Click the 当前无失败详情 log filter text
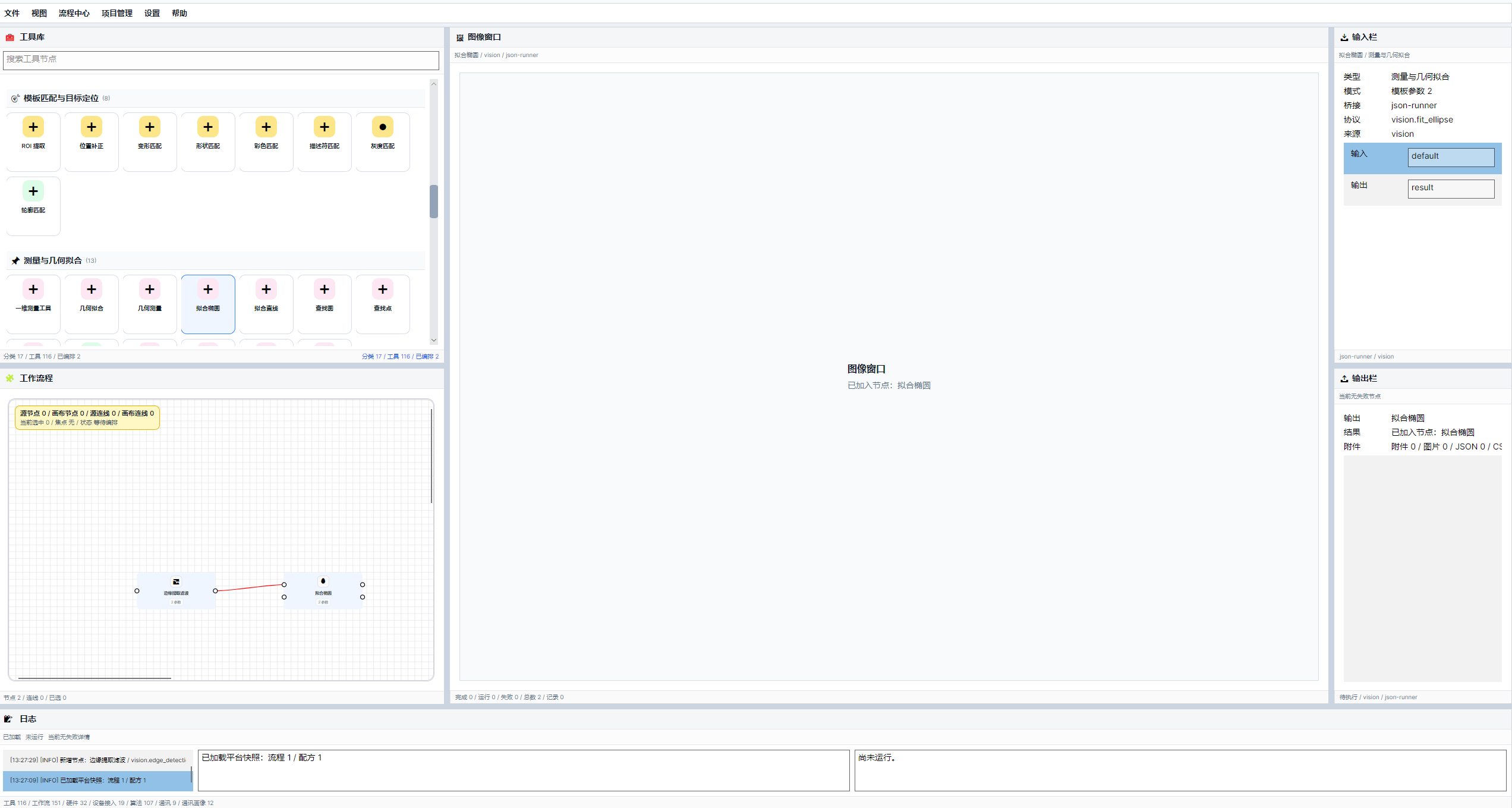 tap(69, 737)
